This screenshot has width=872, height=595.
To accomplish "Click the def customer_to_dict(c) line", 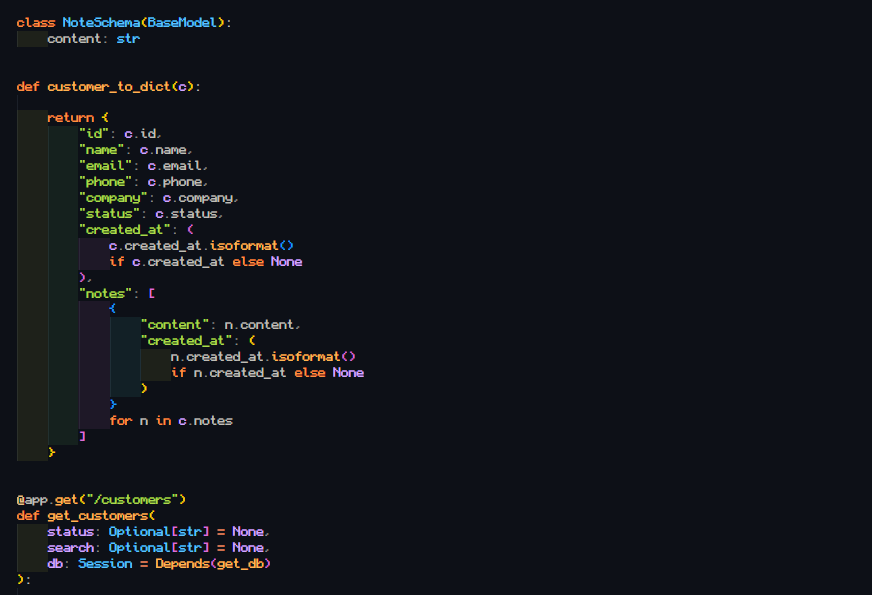I will point(108,87).
